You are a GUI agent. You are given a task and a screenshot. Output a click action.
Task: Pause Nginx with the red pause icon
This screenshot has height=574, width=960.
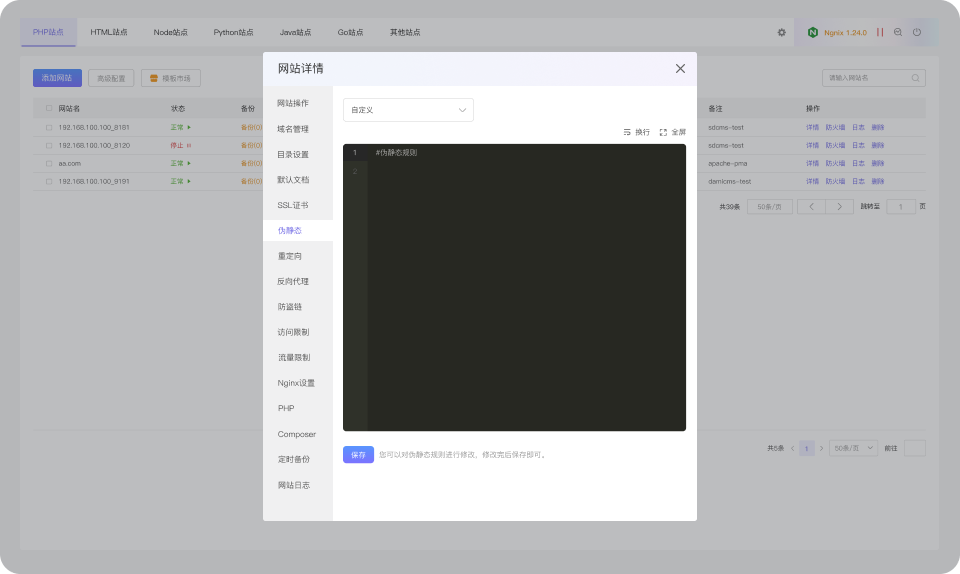[x=880, y=32]
